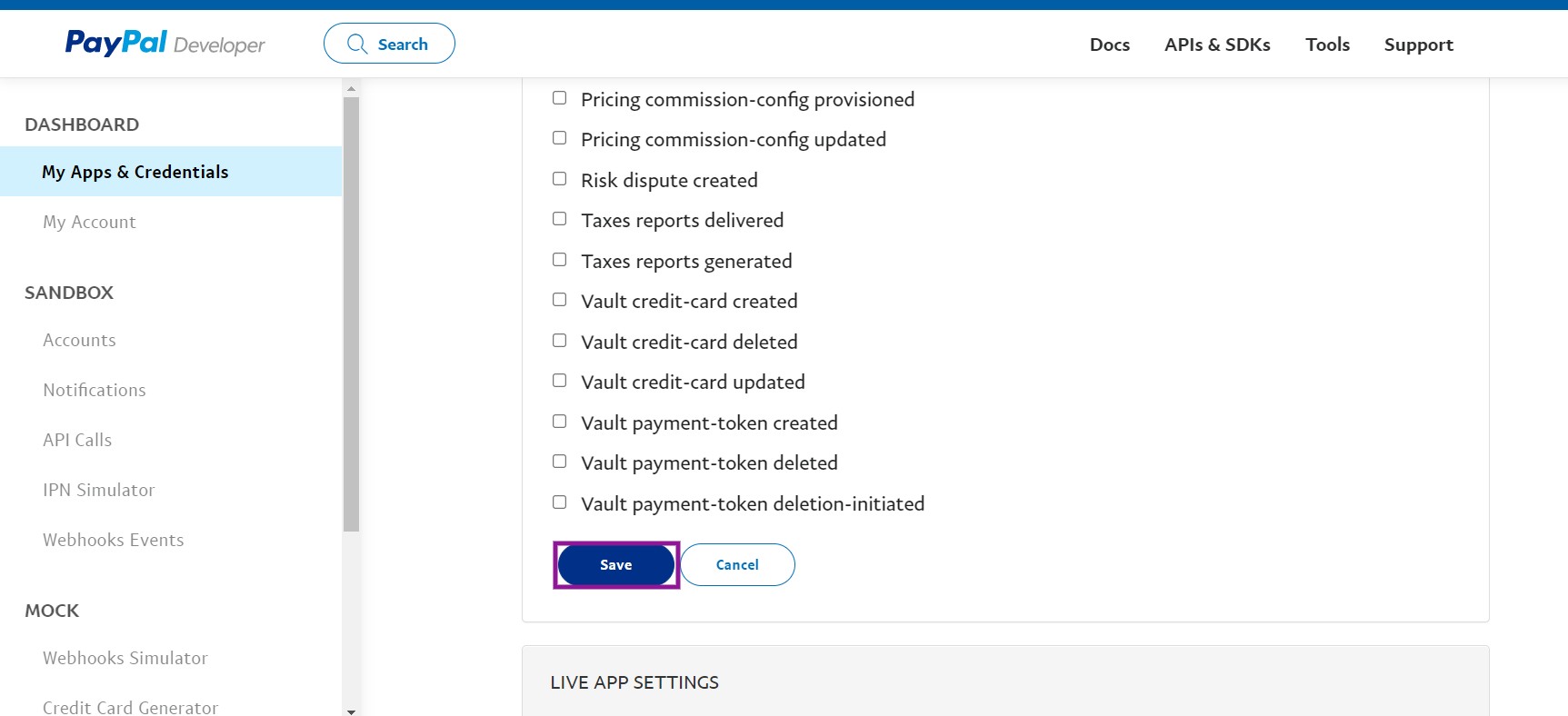Open Sandbox Notifications page
This screenshot has height=716, width=1568.
(x=95, y=390)
